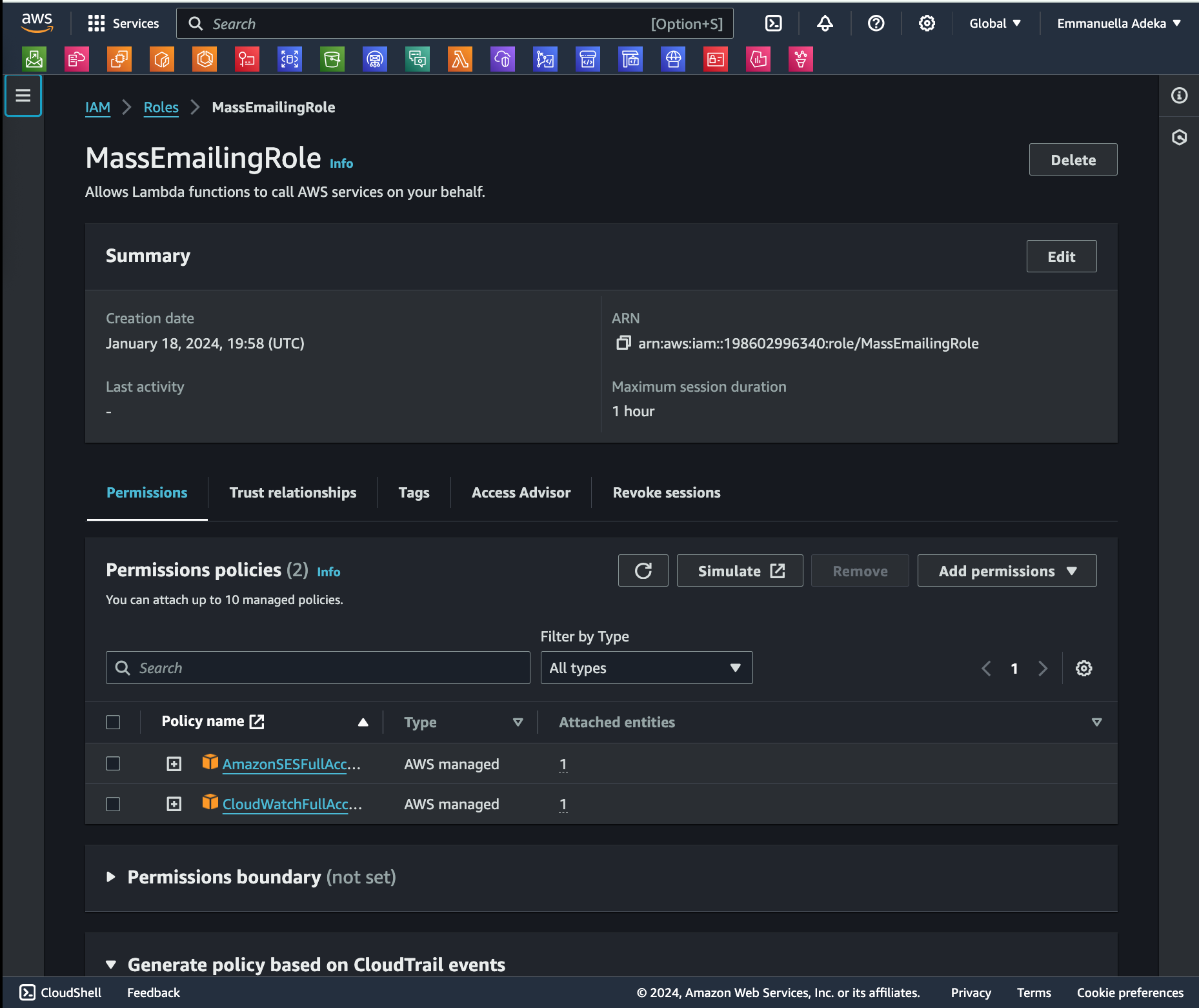The width and height of the screenshot is (1199, 1008).
Task: Select all policies with header checkbox
Action: pos(113,722)
